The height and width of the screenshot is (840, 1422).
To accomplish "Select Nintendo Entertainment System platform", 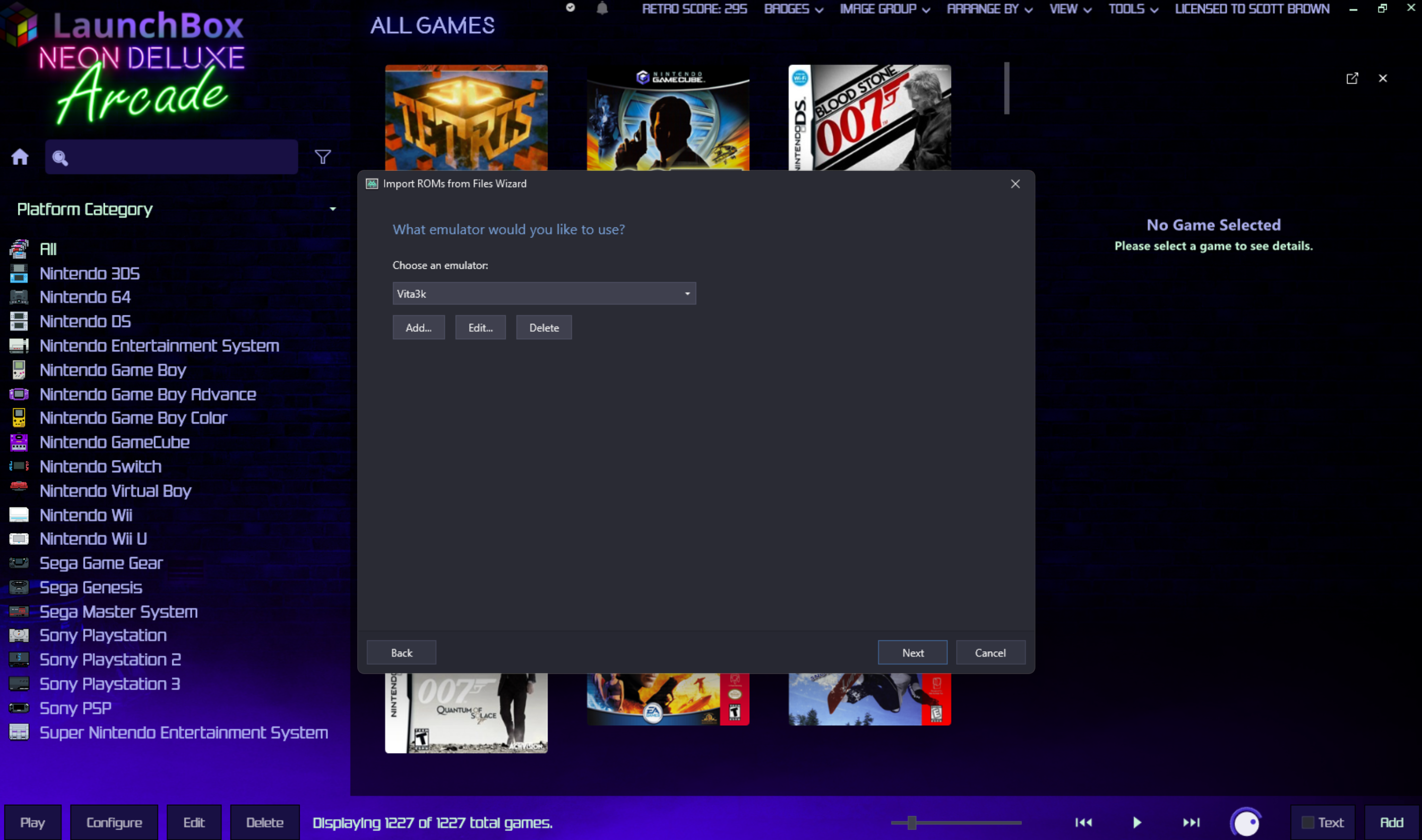I will coord(159,346).
